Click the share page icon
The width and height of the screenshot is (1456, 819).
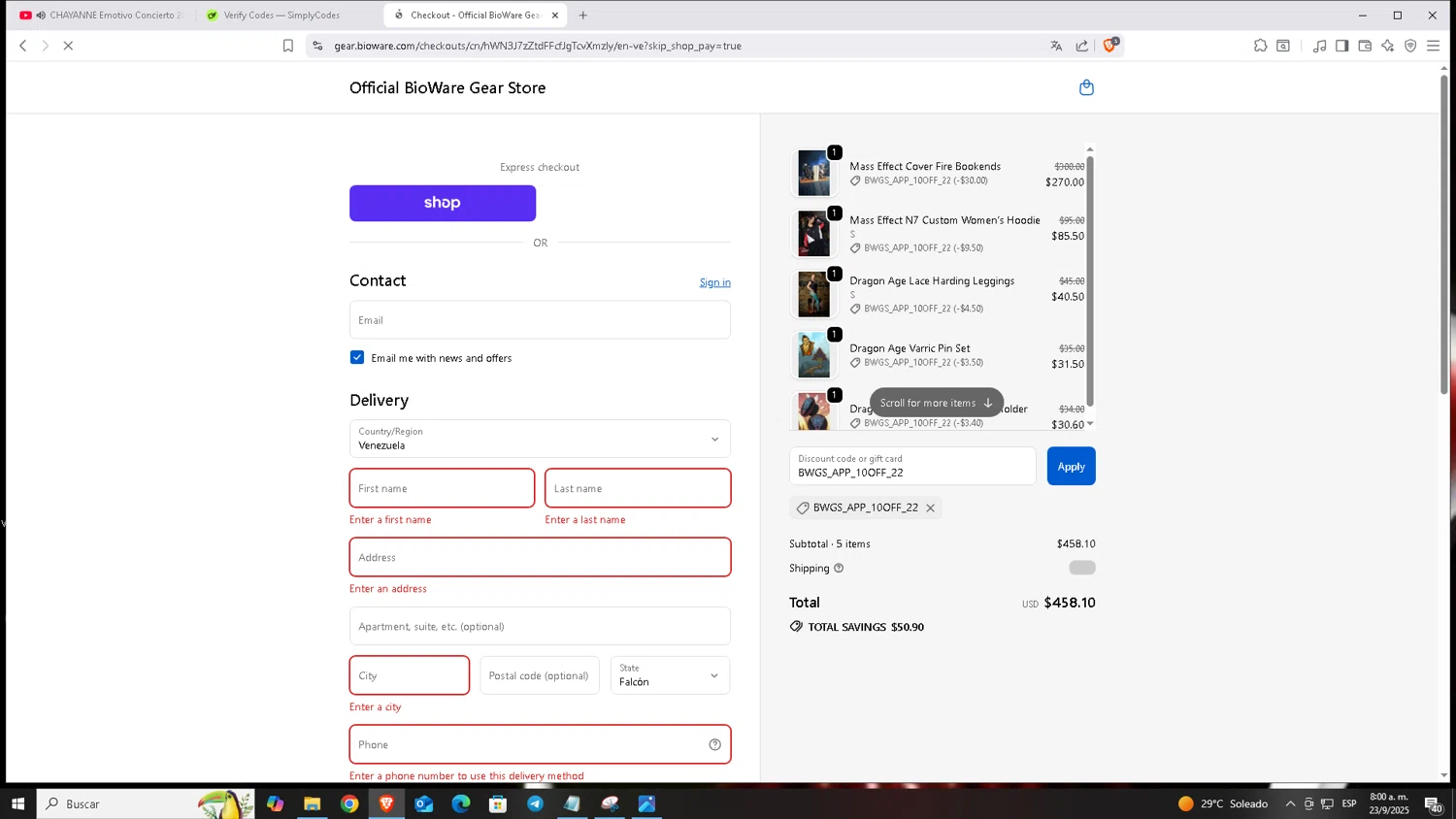[1082, 46]
